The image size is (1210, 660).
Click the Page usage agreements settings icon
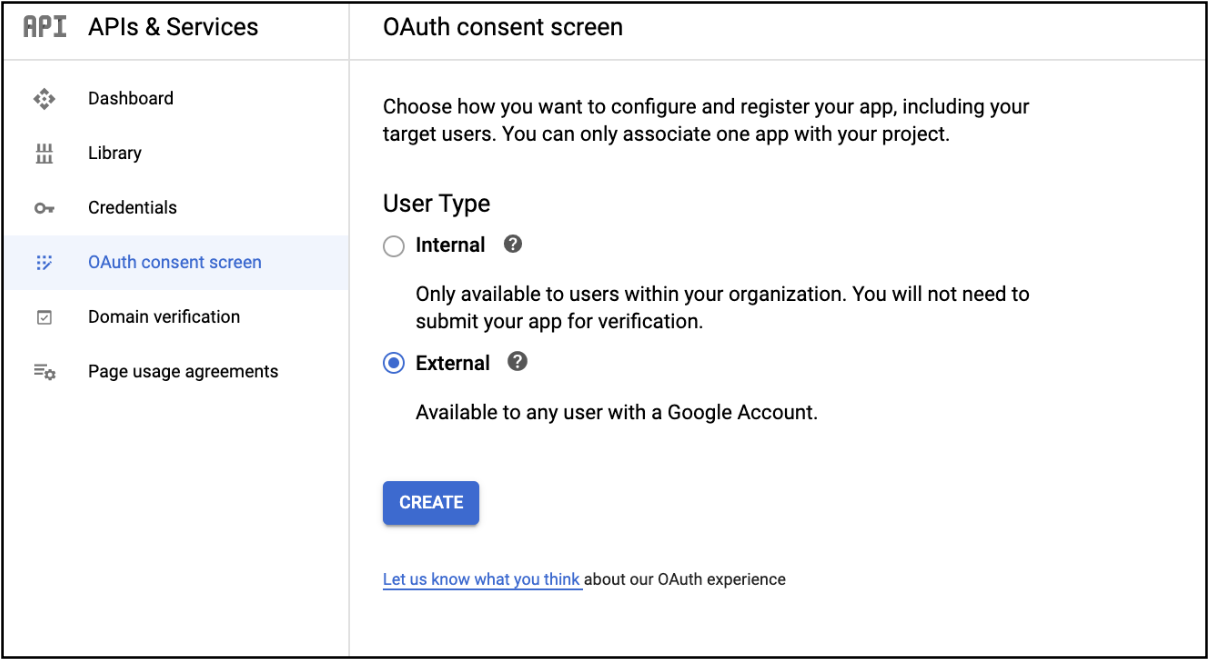[44, 371]
